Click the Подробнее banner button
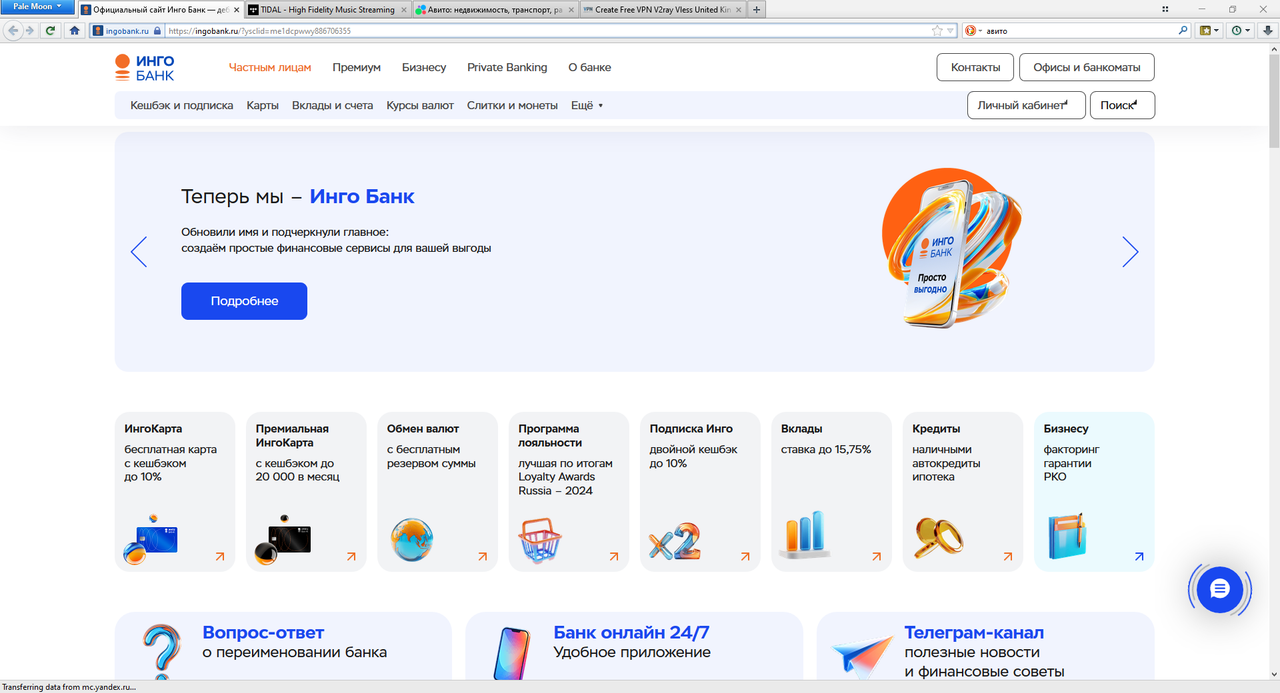The image size is (1280, 693). [x=244, y=301]
